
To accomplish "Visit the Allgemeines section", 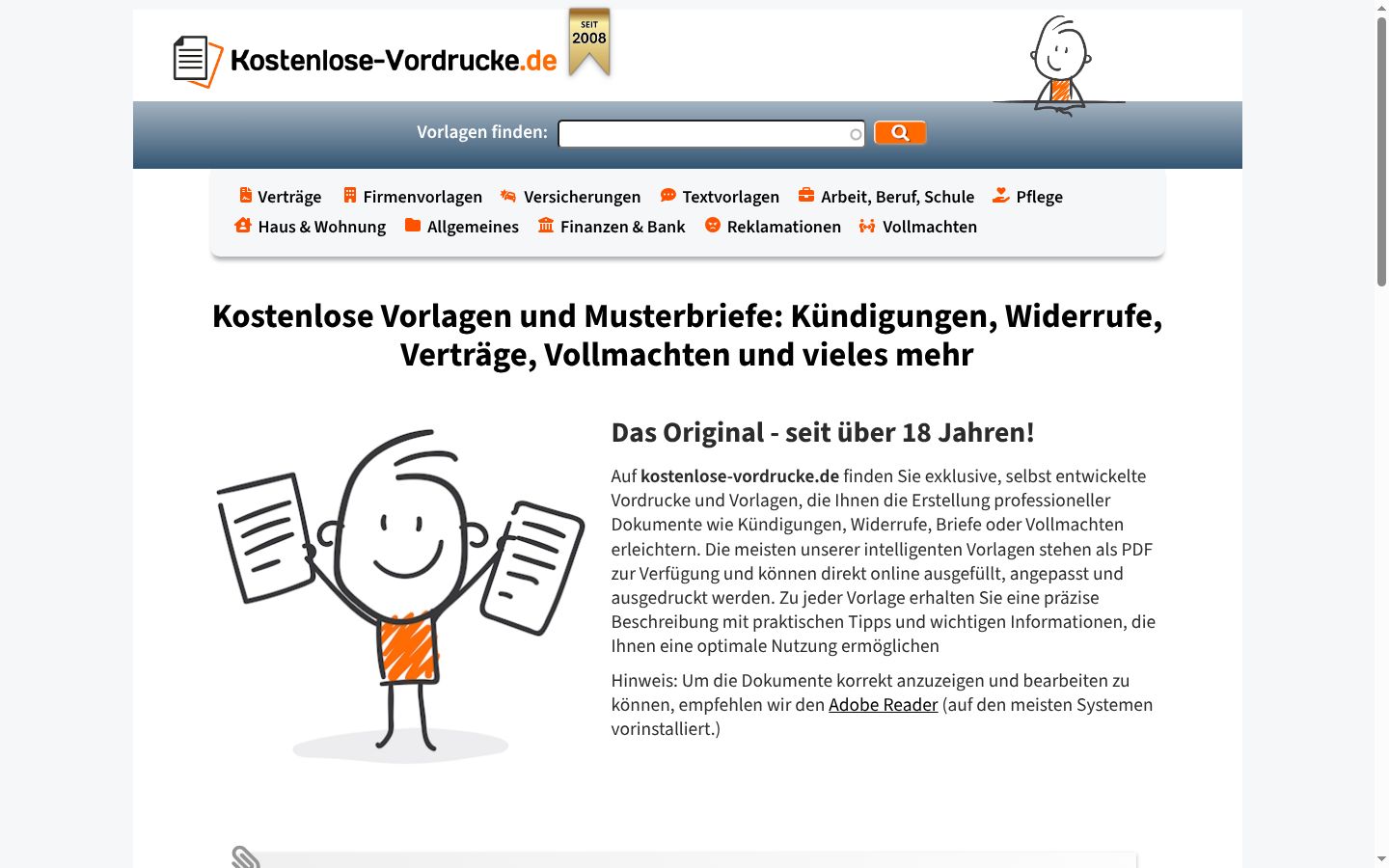I will coord(473,227).
